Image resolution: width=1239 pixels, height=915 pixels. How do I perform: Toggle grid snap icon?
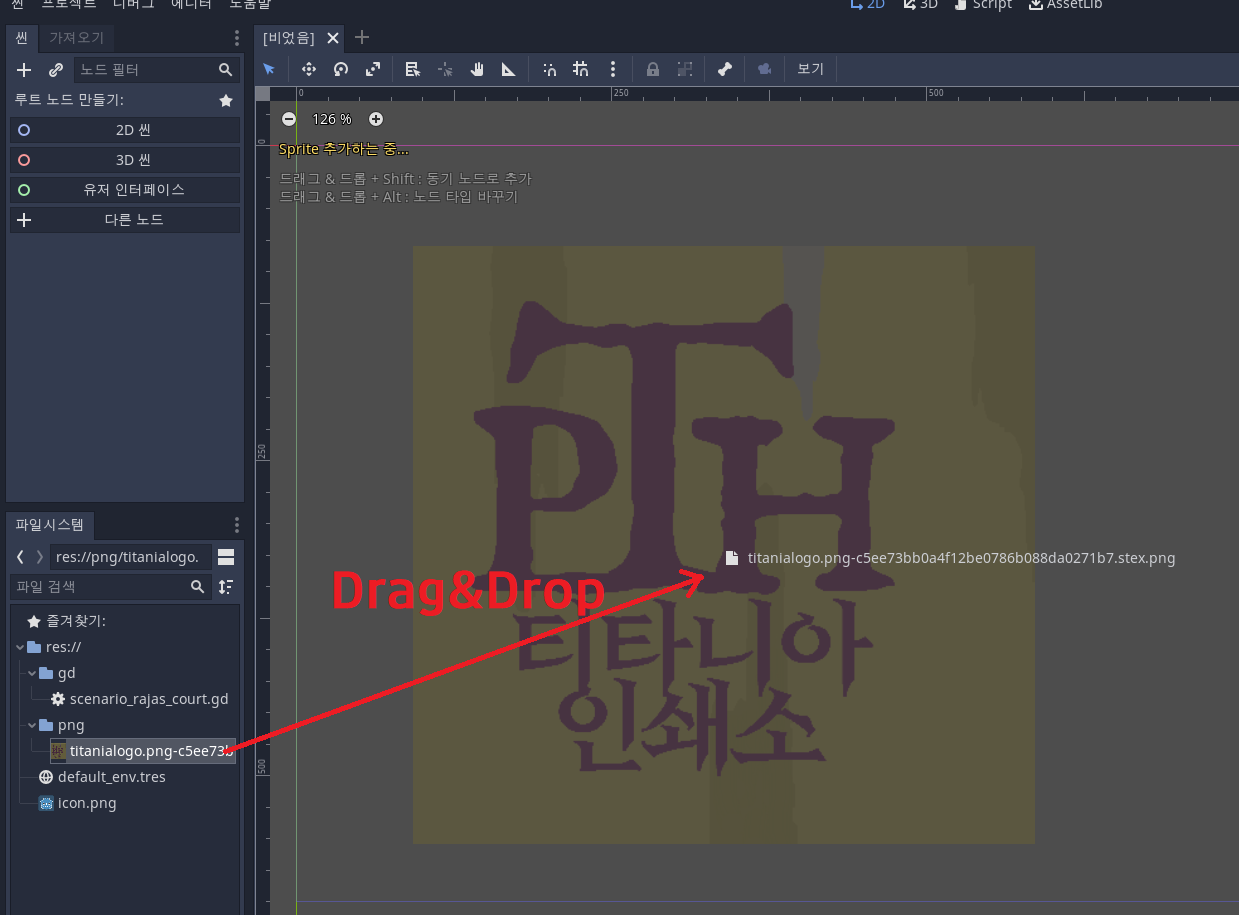[581, 69]
